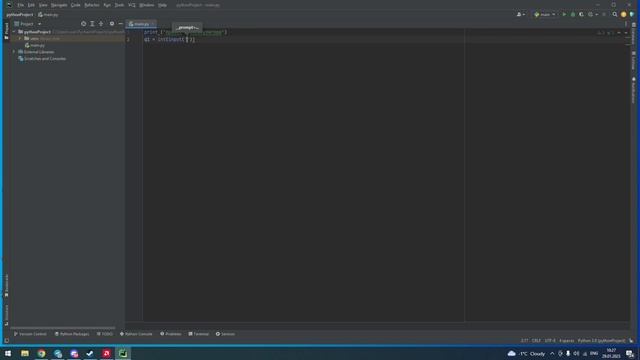Open Bookmarks side panel
The height and width of the screenshot is (360, 640).
(x=6, y=285)
